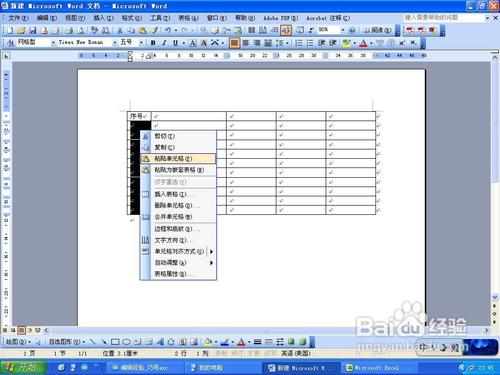Click the Decrease Indent icon
This screenshot has height=375, width=500.
[321, 43]
